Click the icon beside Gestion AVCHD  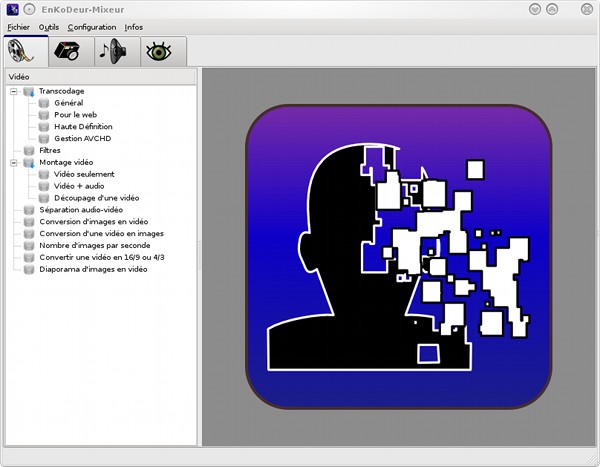click(x=44, y=139)
